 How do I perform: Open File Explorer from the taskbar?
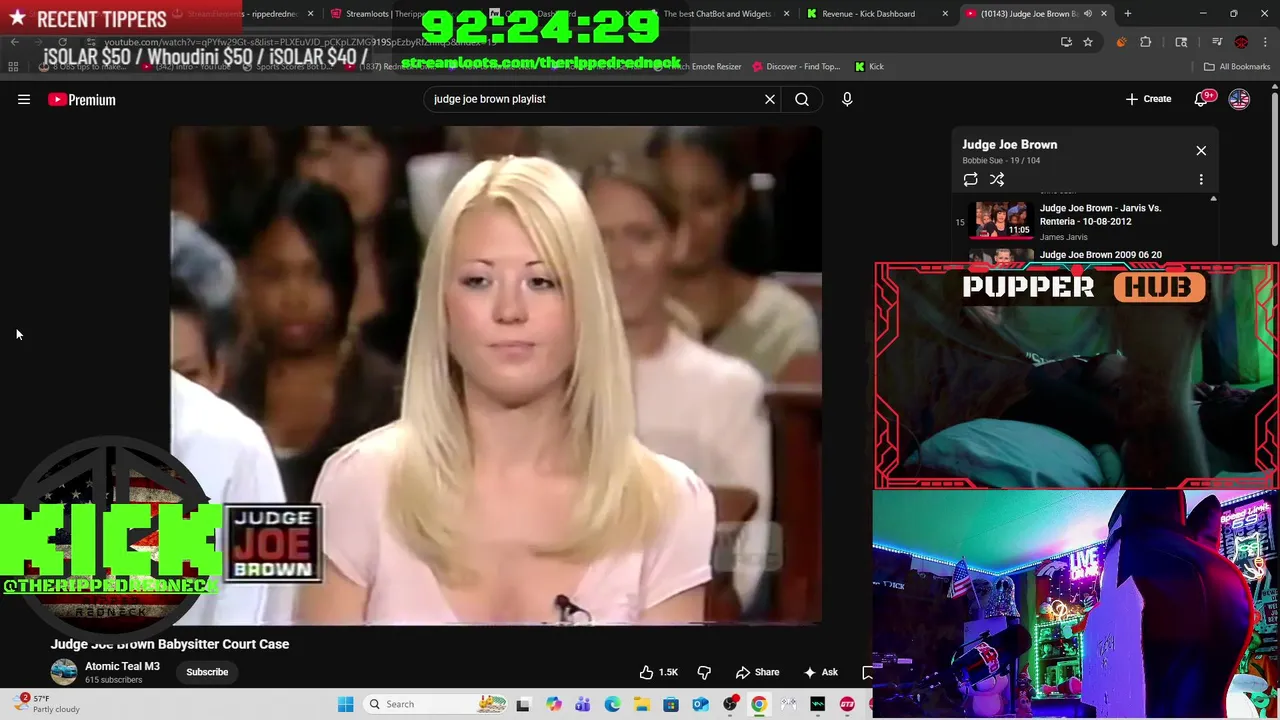coord(641,704)
